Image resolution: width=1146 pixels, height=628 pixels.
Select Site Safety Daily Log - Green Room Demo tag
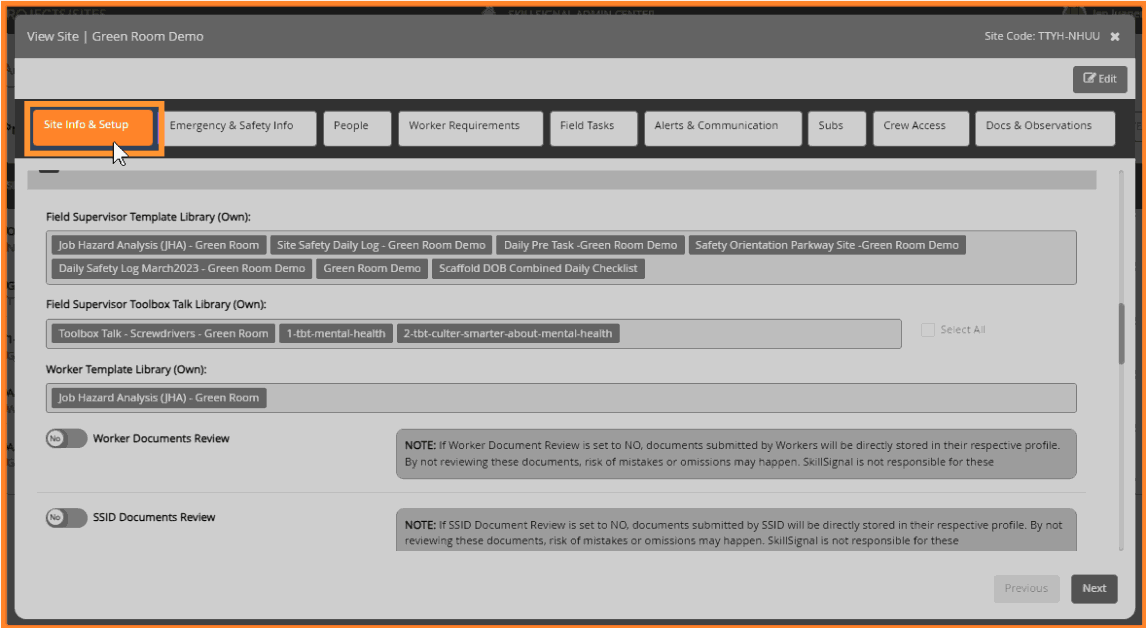point(381,245)
